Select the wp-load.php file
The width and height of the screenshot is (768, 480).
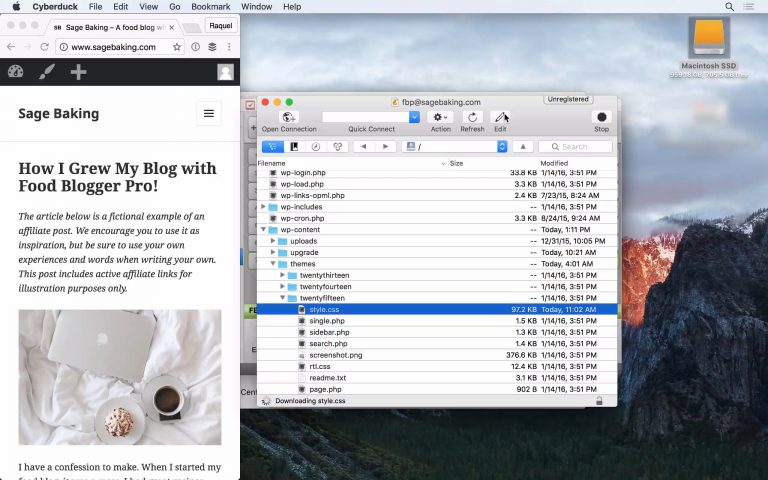302,184
